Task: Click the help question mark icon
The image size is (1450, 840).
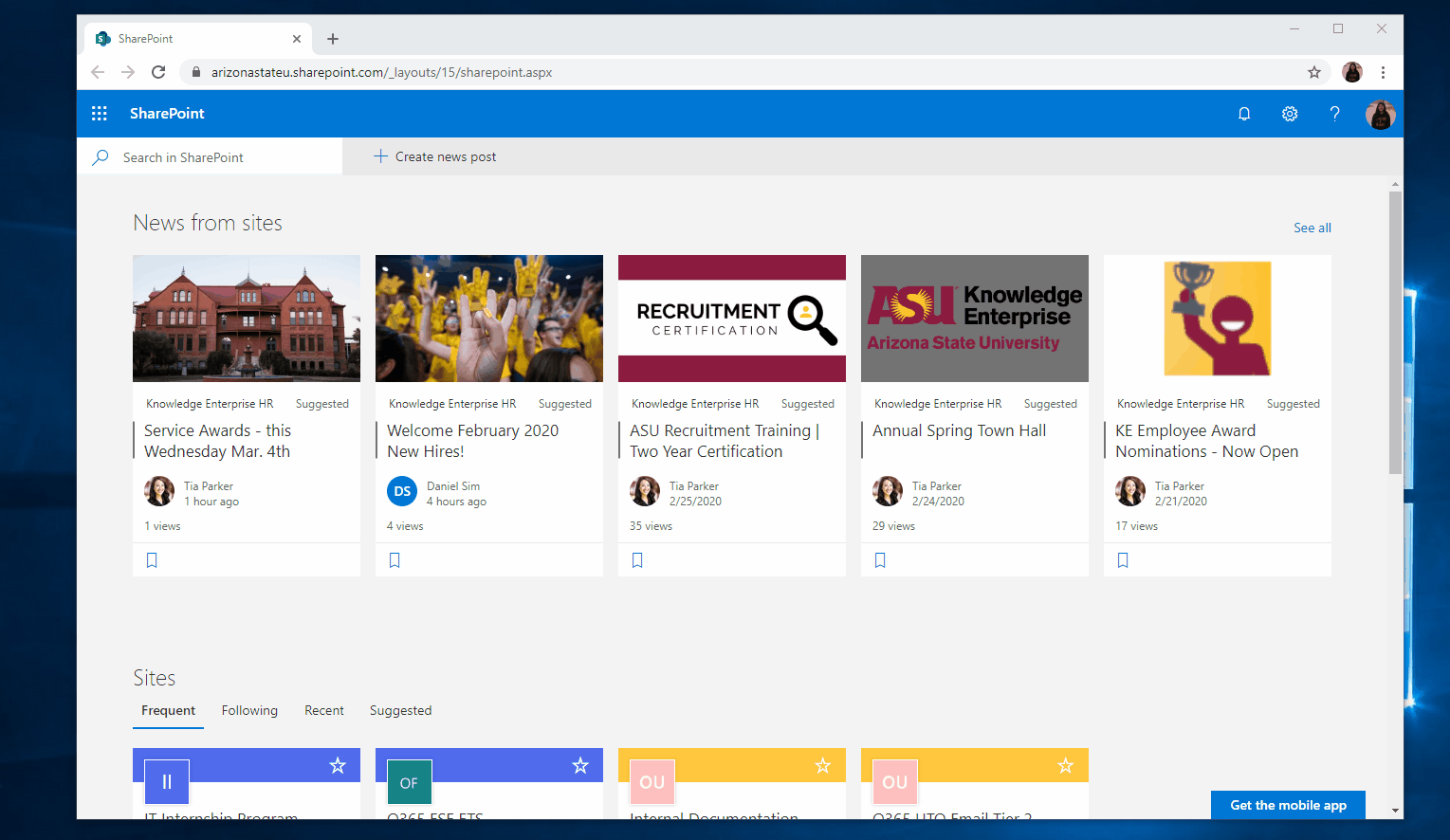Action: click(1334, 114)
